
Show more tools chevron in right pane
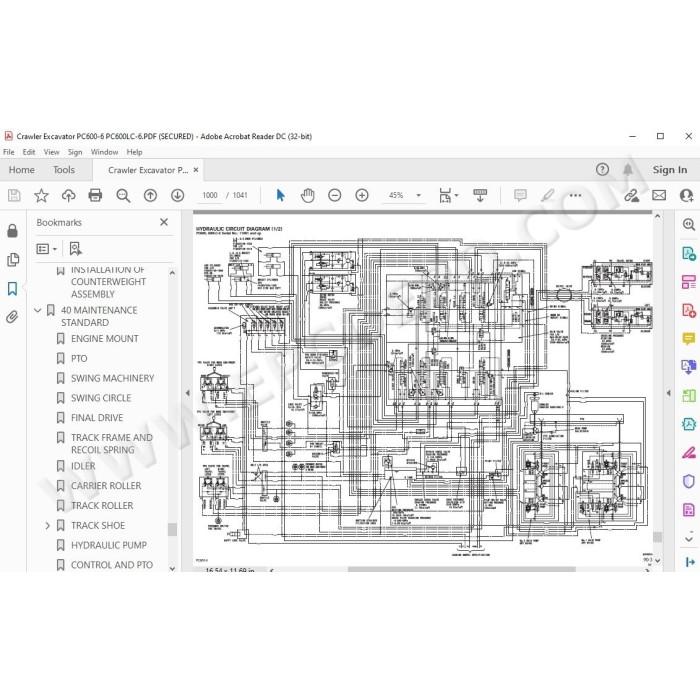coord(689,539)
